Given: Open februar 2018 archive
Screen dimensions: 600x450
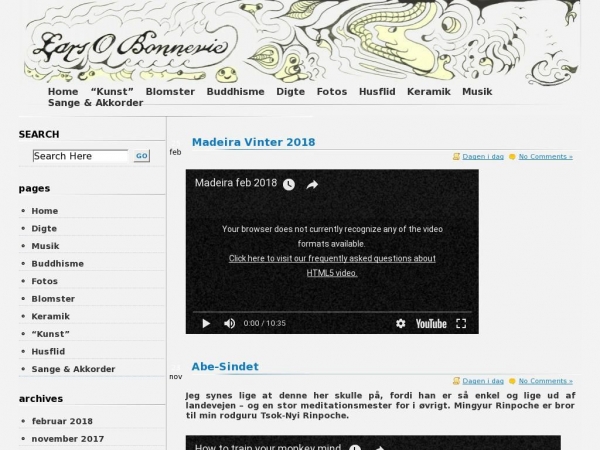Looking at the screenshot, I should [62, 421].
